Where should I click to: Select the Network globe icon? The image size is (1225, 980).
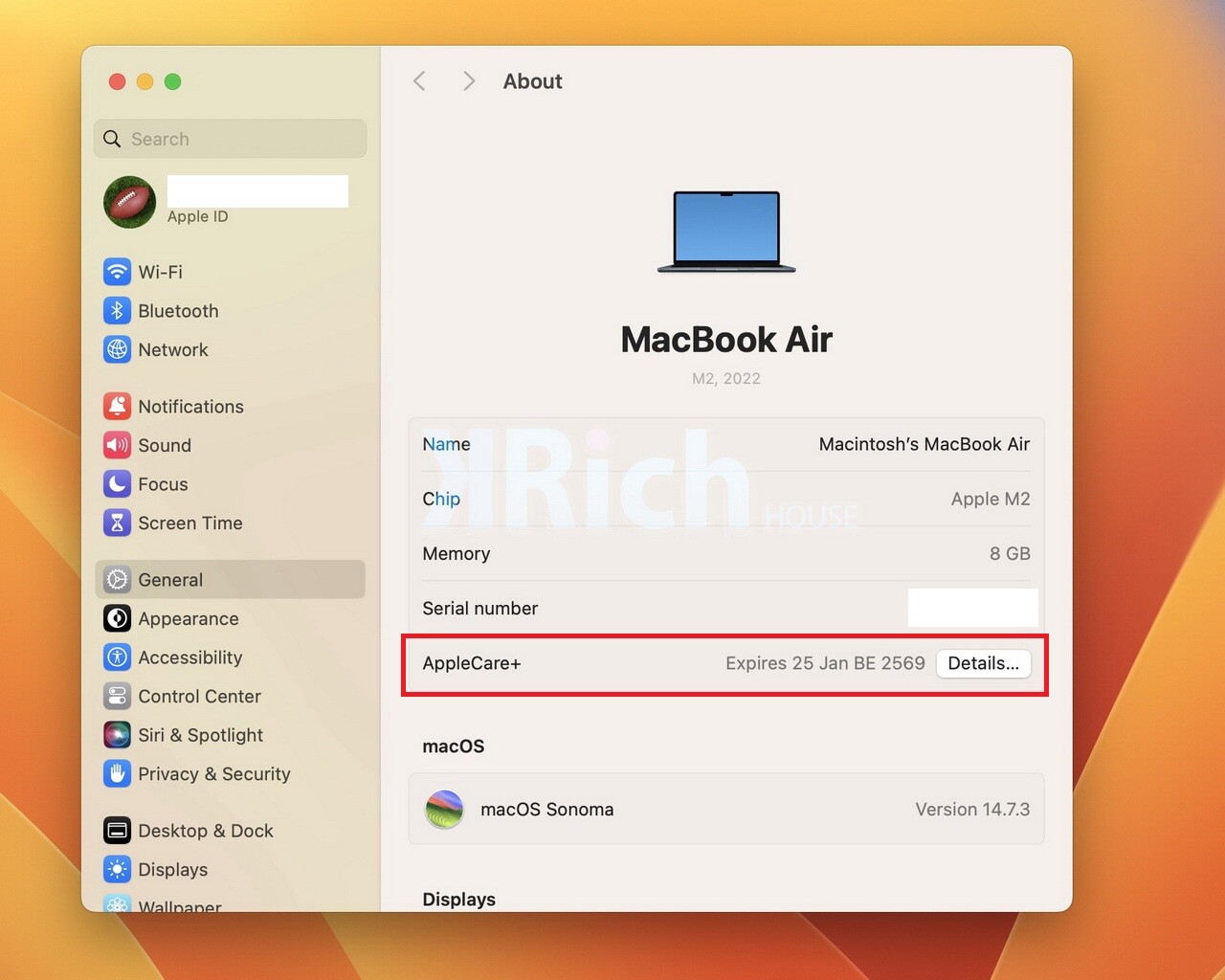pos(117,350)
